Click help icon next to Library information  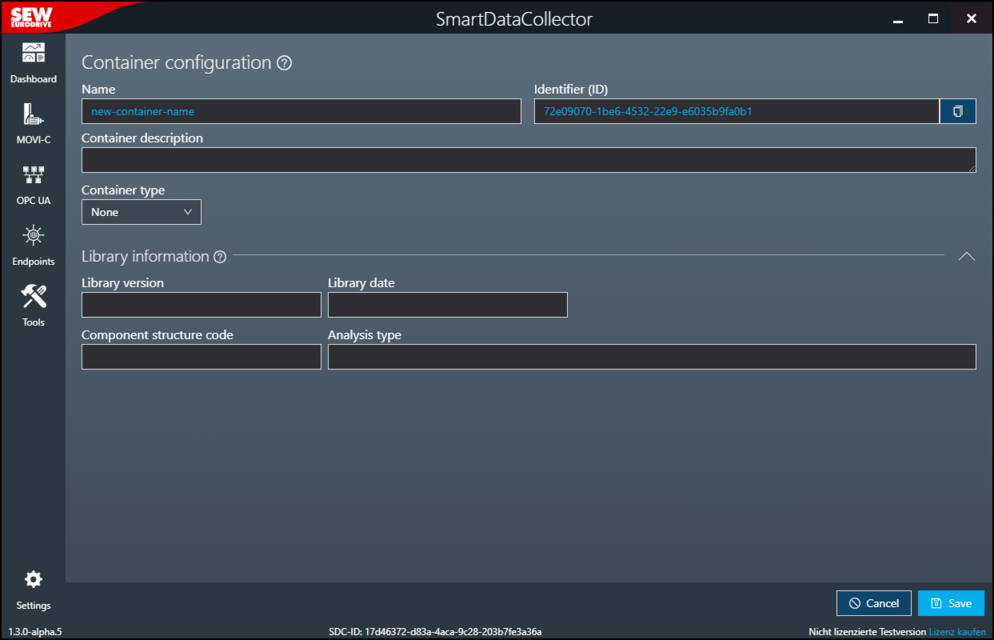point(220,257)
